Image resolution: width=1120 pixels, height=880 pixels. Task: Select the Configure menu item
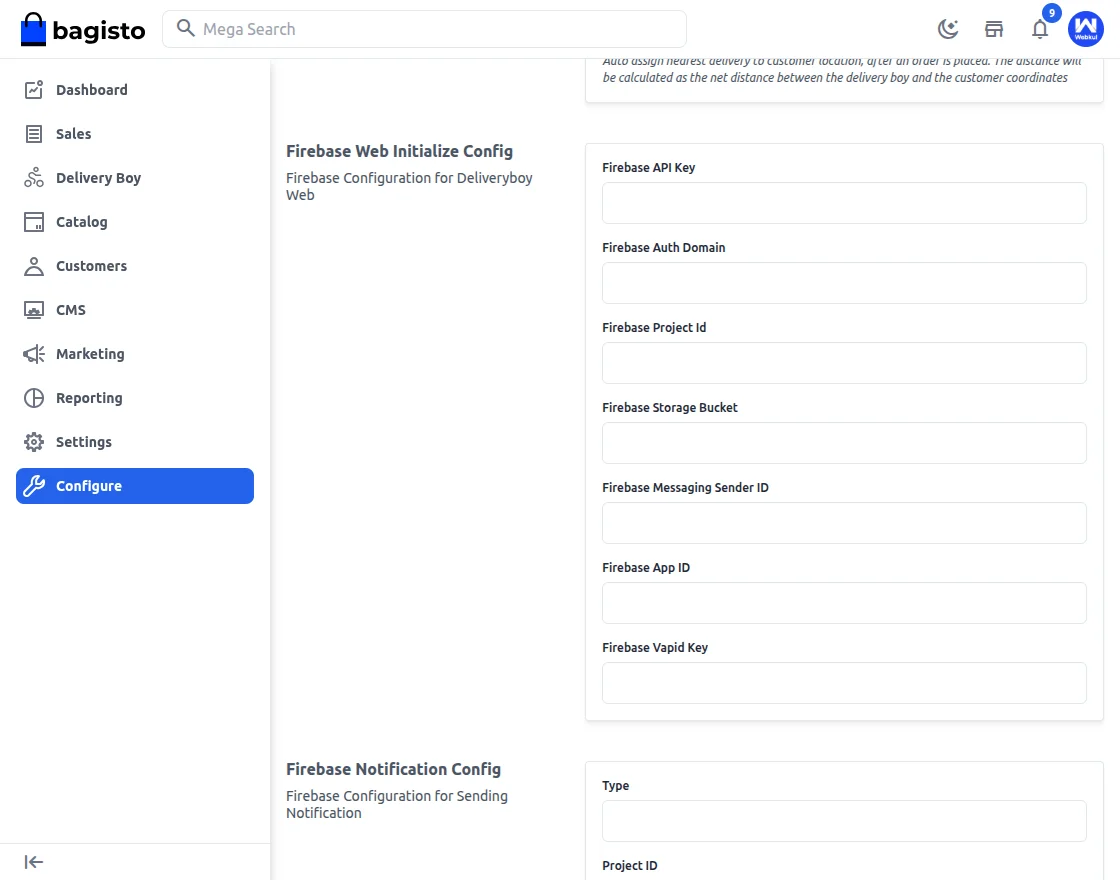(x=90, y=486)
